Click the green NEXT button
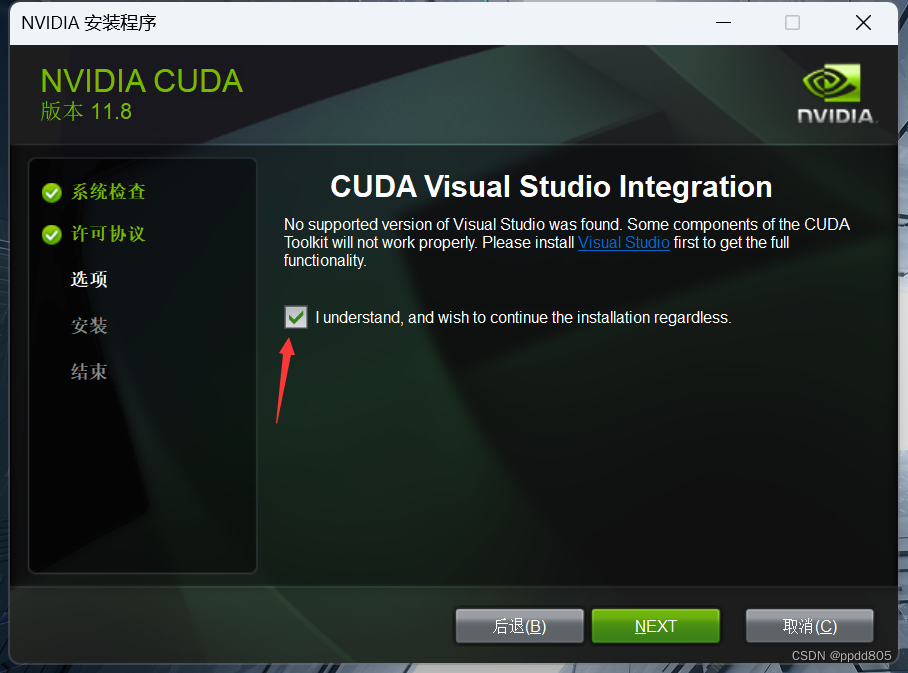 tap(656, 626)
